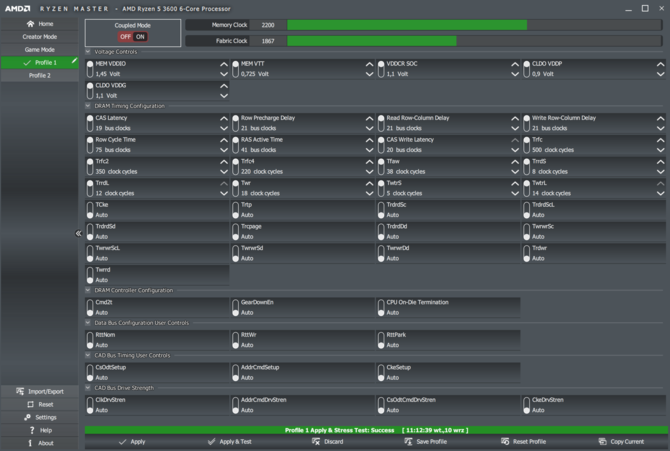The image size is (670, 451).
Task: Click the Help question mark icon
Action: click(x=32, y=430)
